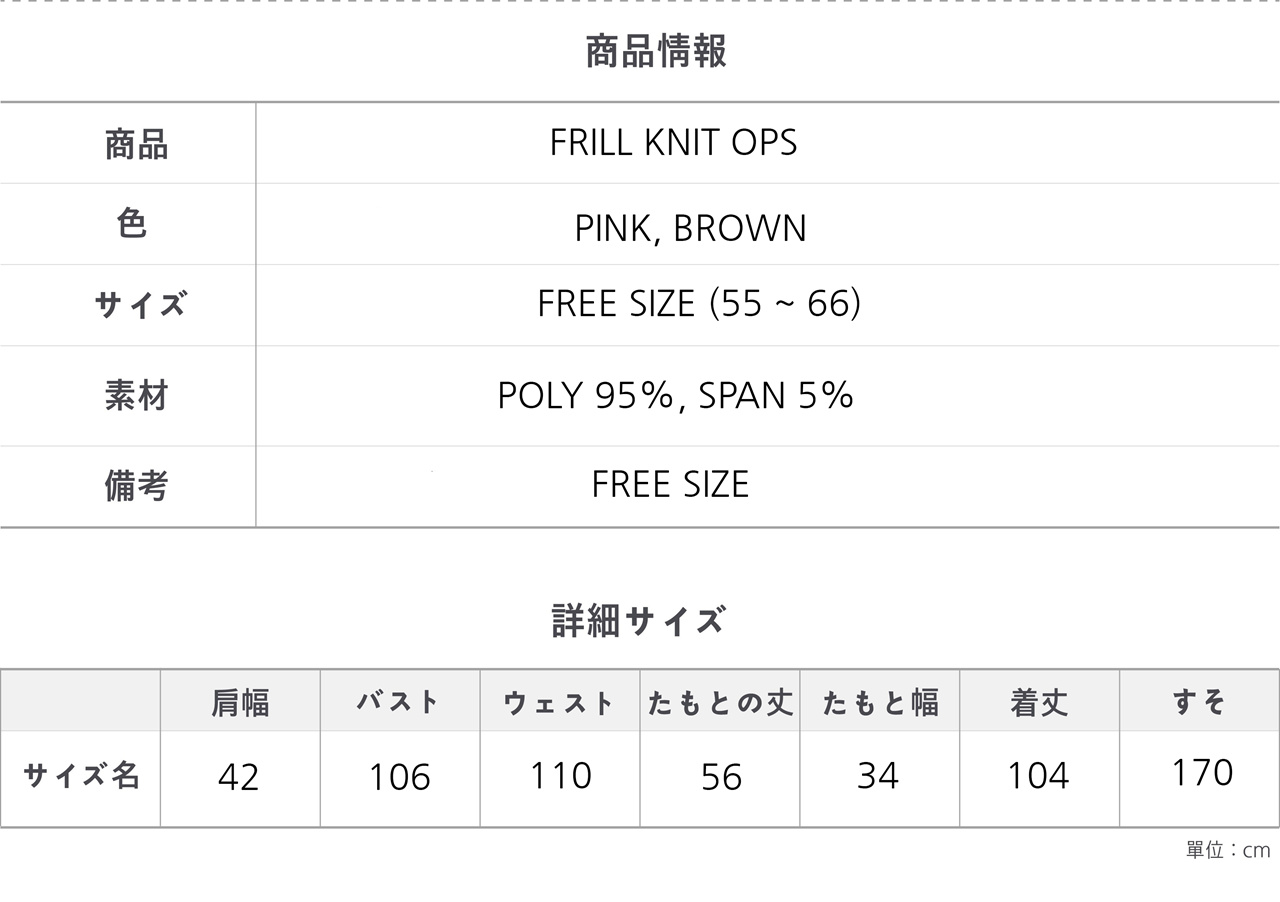Select the 肩幅 column header
This screenshot has height=902, width=1280.
coord(240,703)
